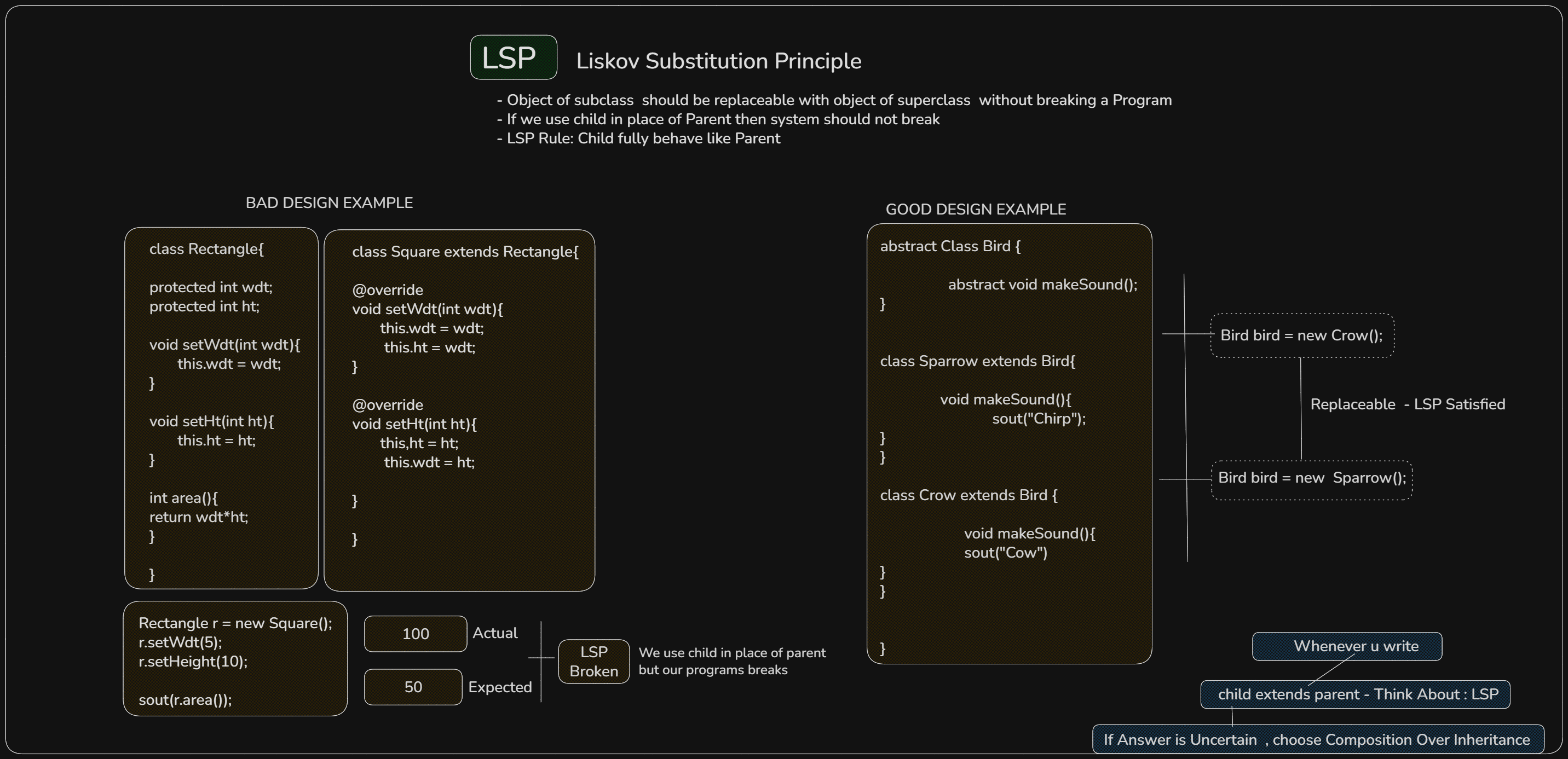Click 'this.ht = wdt;' in Square
The image size is (1568, 759).
pos(430,347)
